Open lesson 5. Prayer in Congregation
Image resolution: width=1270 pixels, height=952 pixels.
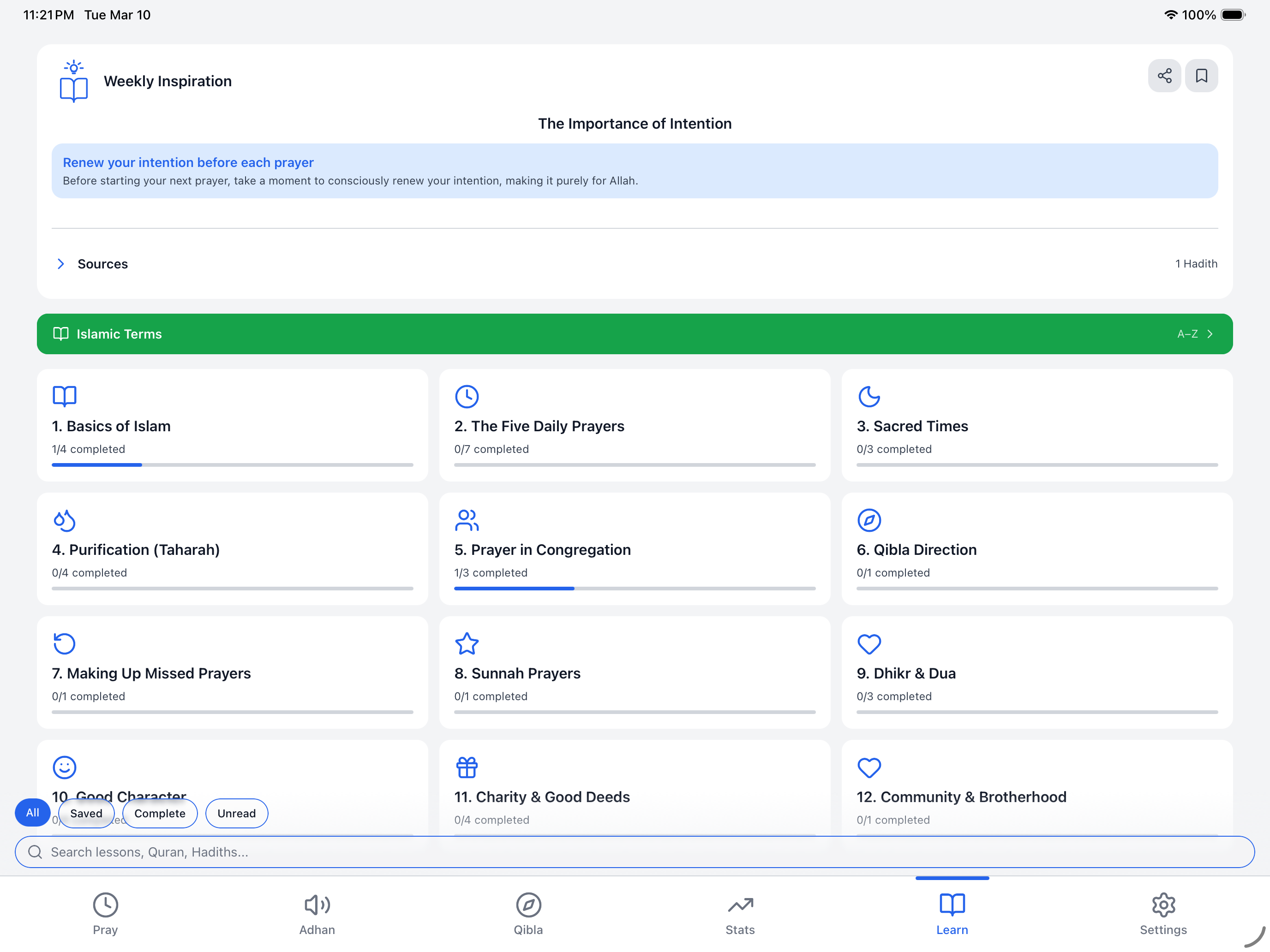635,548
